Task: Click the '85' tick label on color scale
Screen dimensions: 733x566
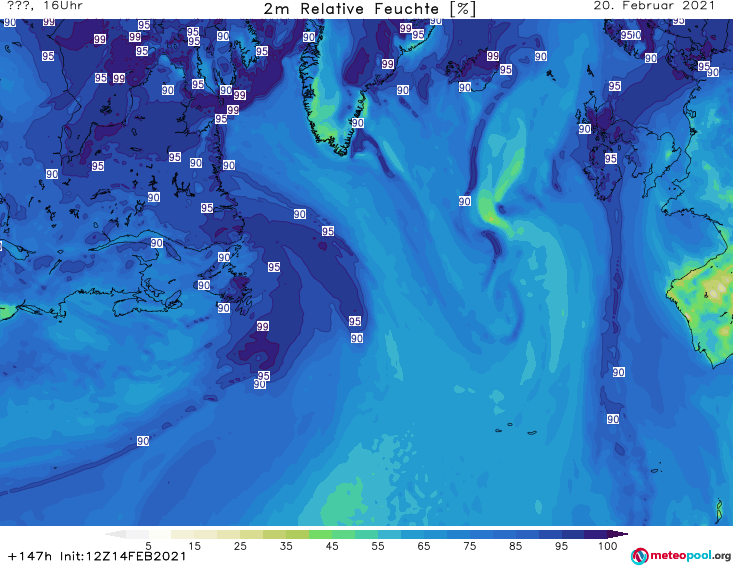Action: tap(516, 546)
